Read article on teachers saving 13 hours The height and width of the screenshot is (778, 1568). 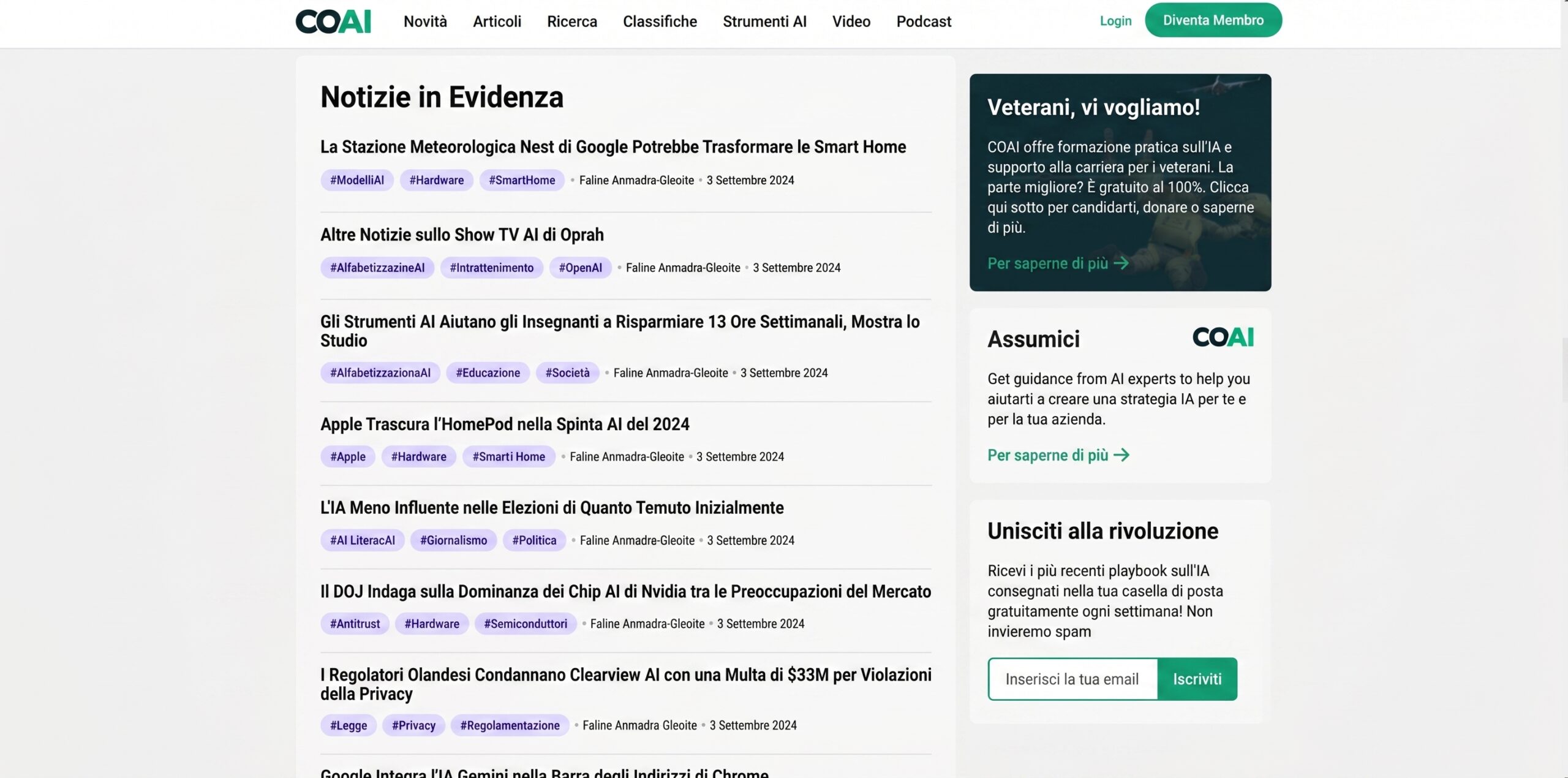coord(620,331)
